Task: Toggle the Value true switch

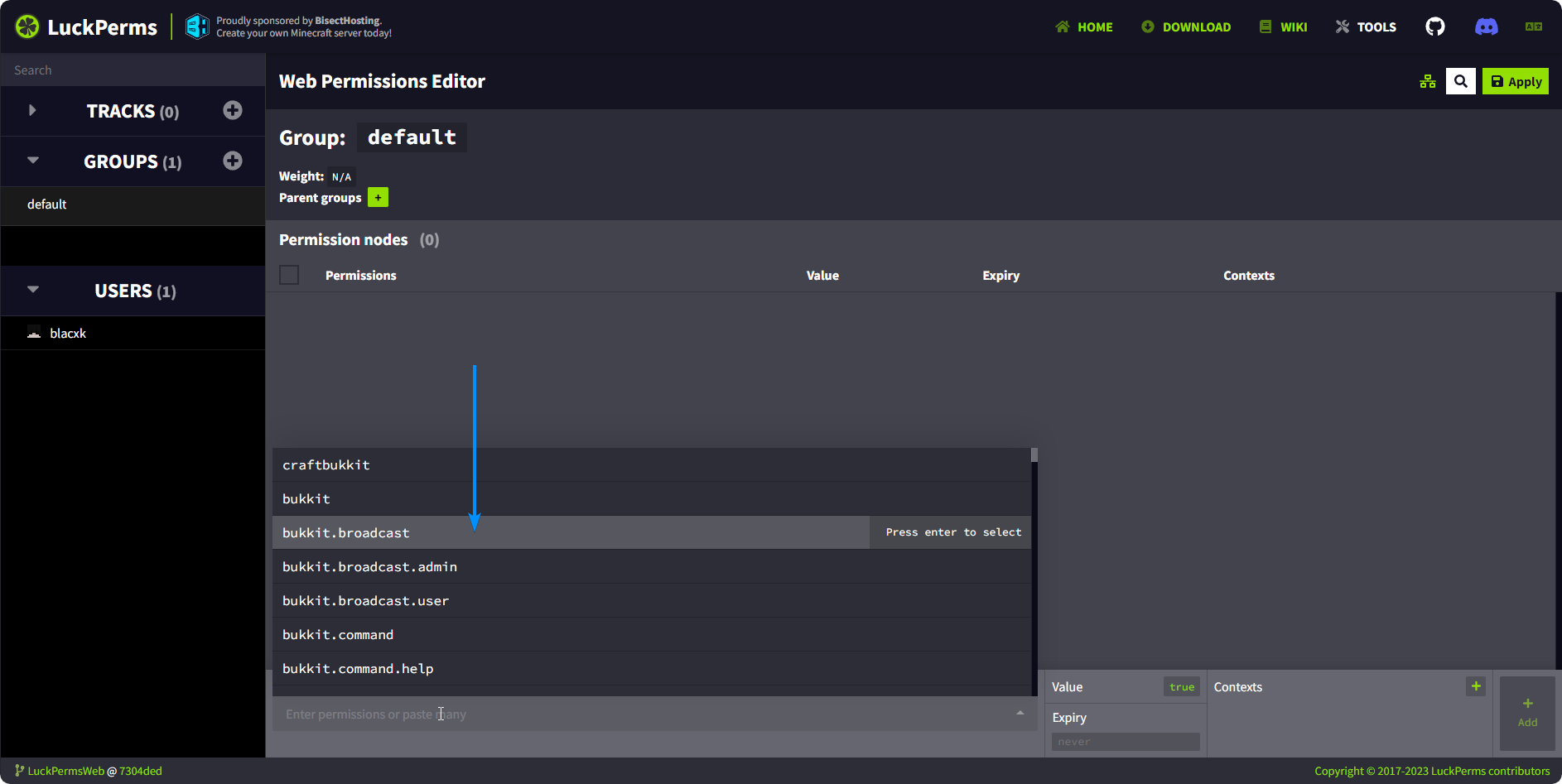Action: (1182, 687)
